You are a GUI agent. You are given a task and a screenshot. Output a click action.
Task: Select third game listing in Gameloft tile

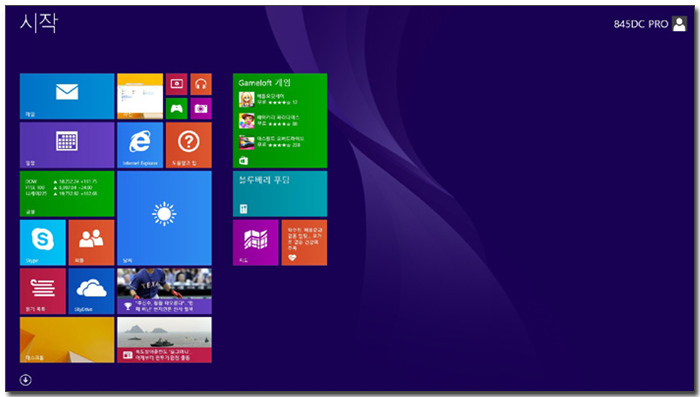click(x=272, y=142)
